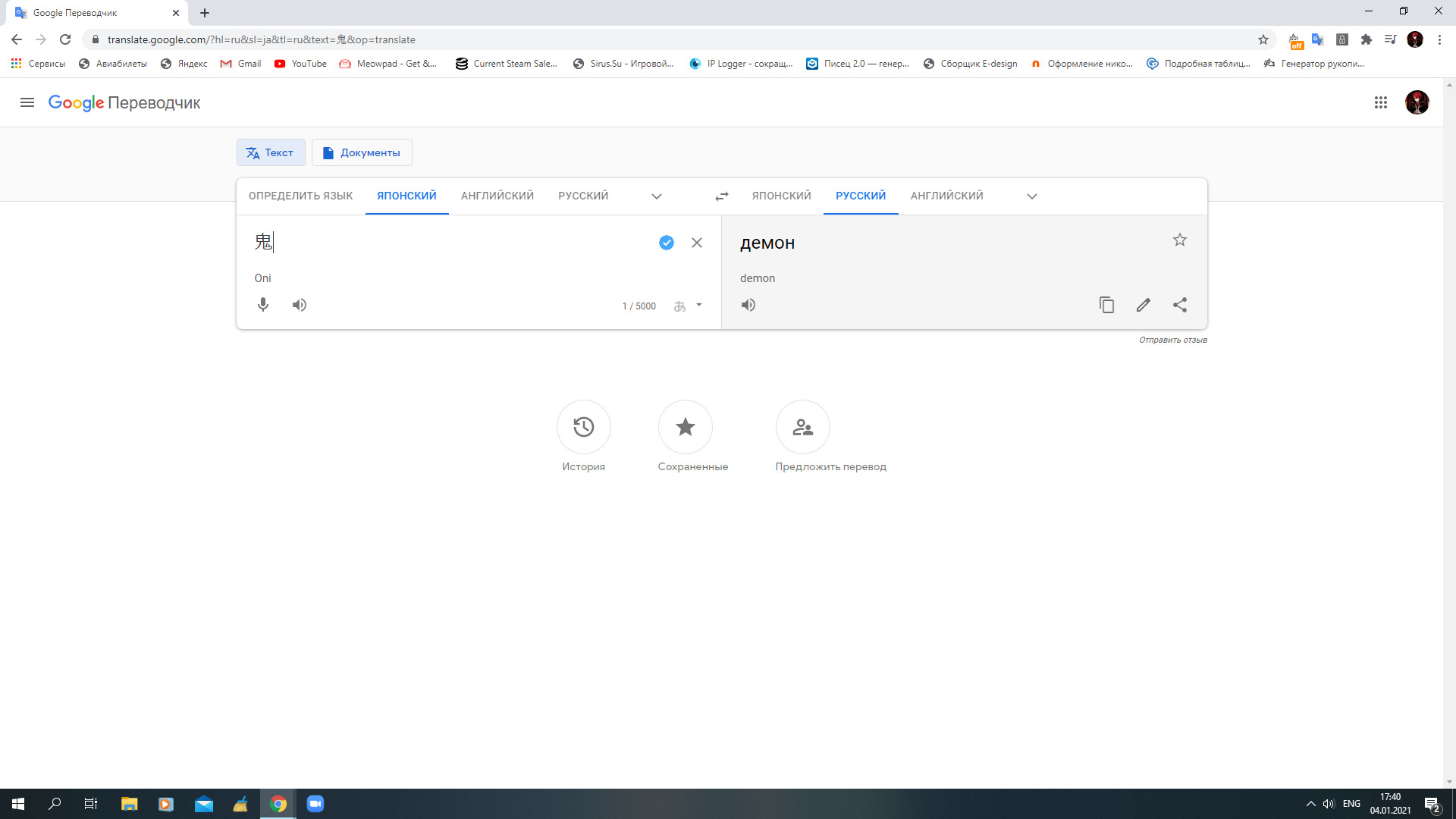
Task: Open Zoom from the taskbar
Action: pyautogui.click(x=315, y=804)
